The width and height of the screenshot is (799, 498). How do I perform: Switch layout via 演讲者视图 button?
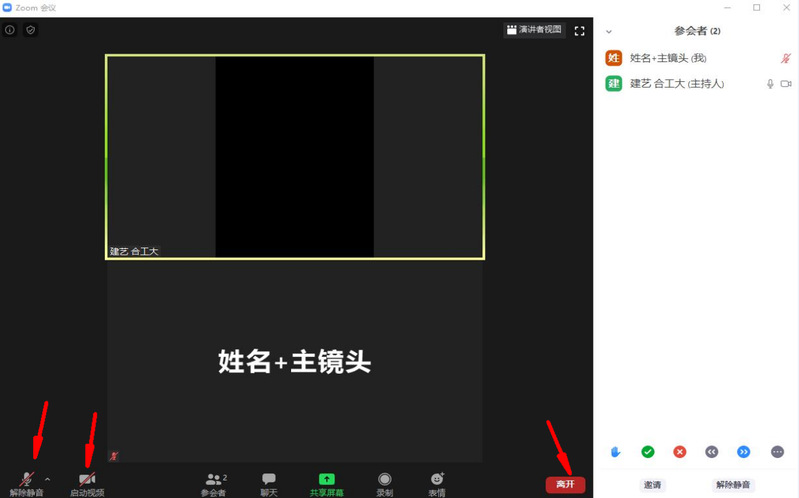pos(534,30)
